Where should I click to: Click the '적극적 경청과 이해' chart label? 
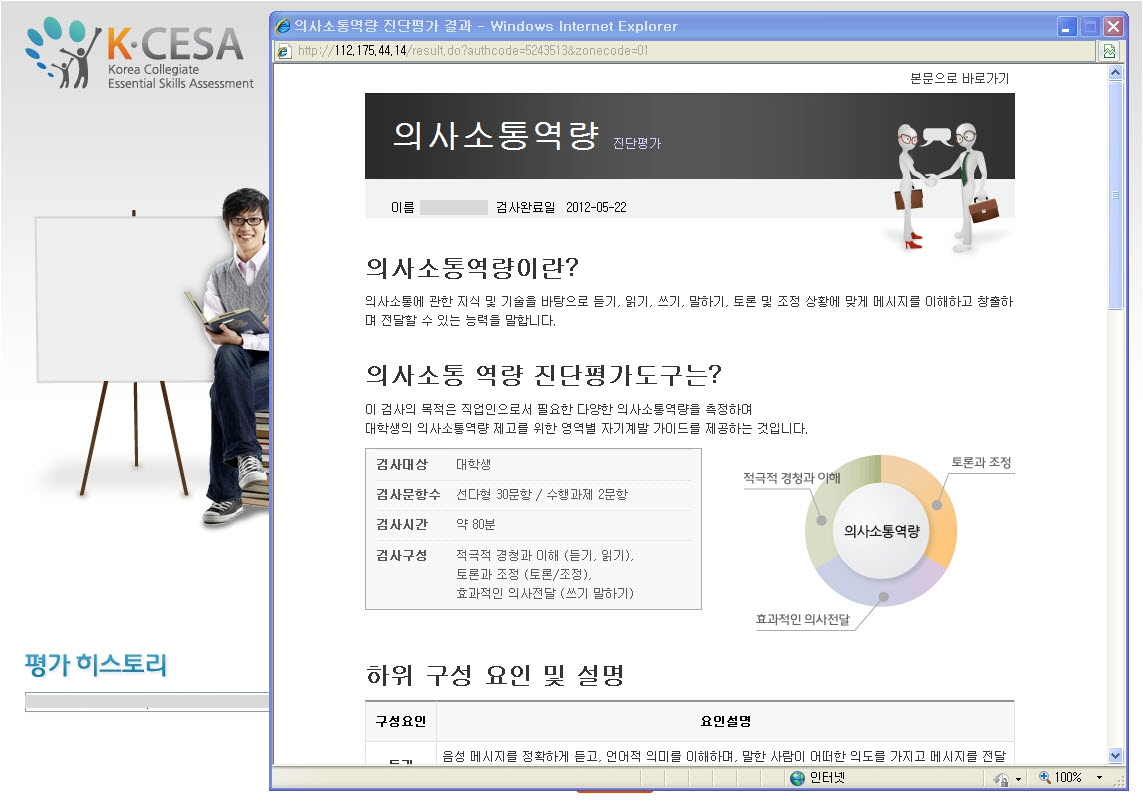792,478
